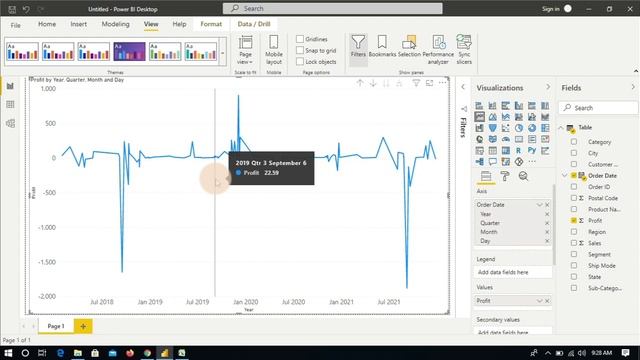Switch to Data view in left sidebar
Screen dimensions: 640x360
(10, 104)
